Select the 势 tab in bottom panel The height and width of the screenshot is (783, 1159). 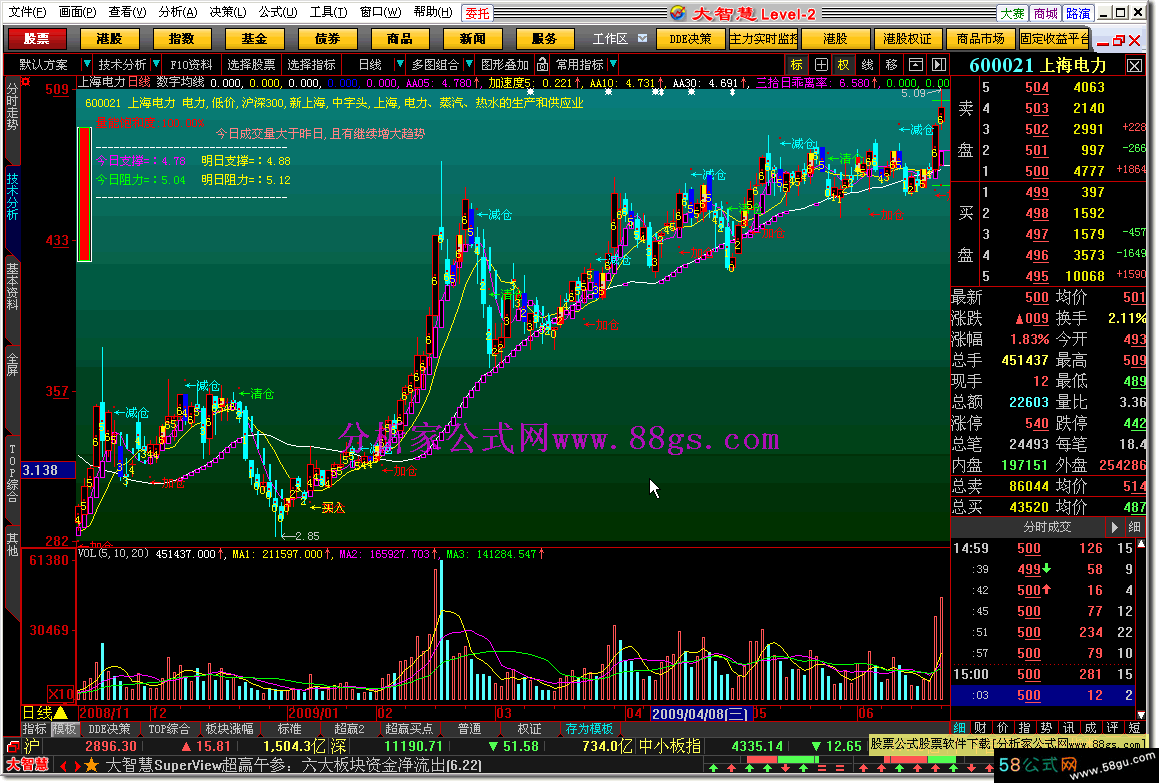[1047, 728]
